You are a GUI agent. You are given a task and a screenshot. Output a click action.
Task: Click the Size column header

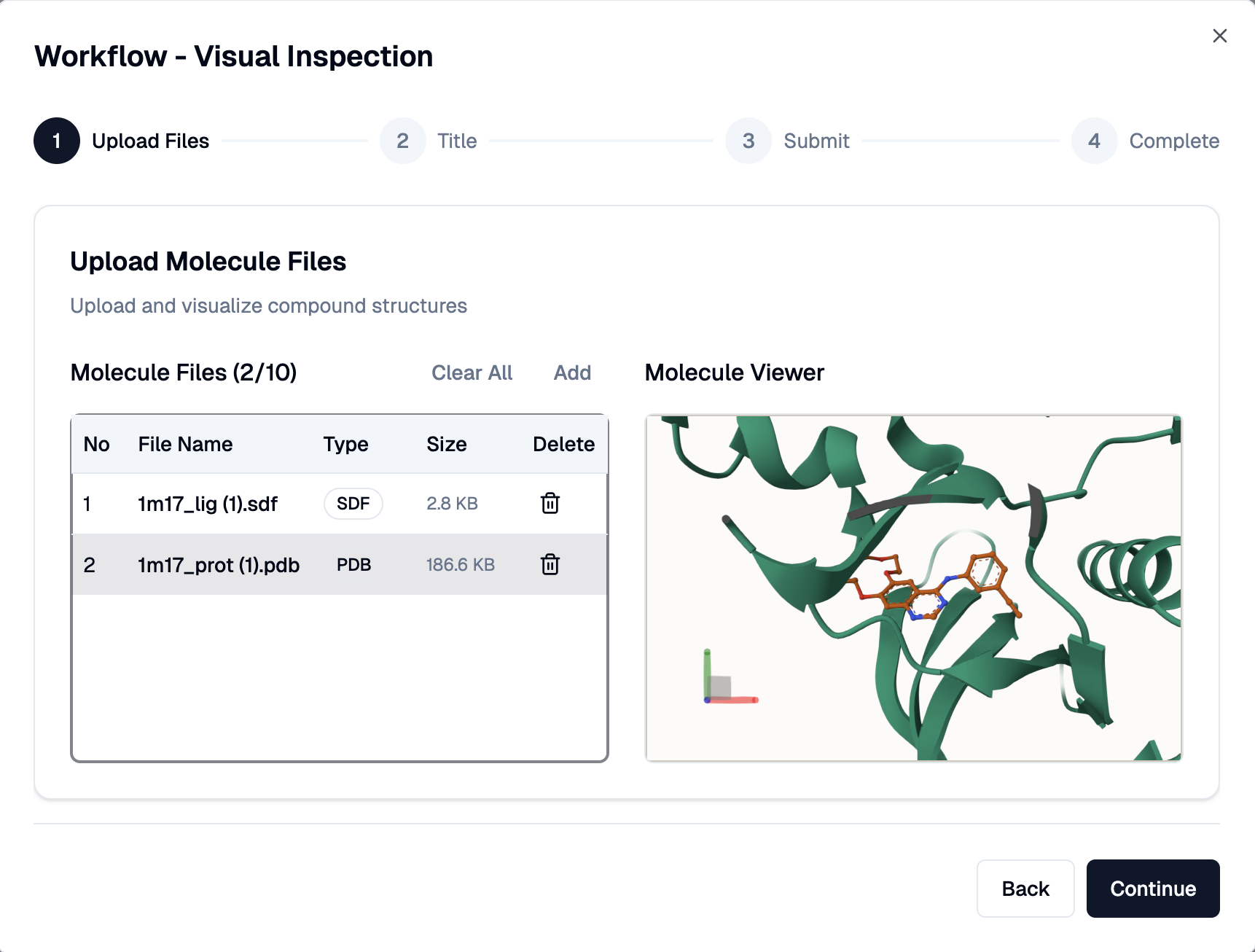click(x=446, y=444)
